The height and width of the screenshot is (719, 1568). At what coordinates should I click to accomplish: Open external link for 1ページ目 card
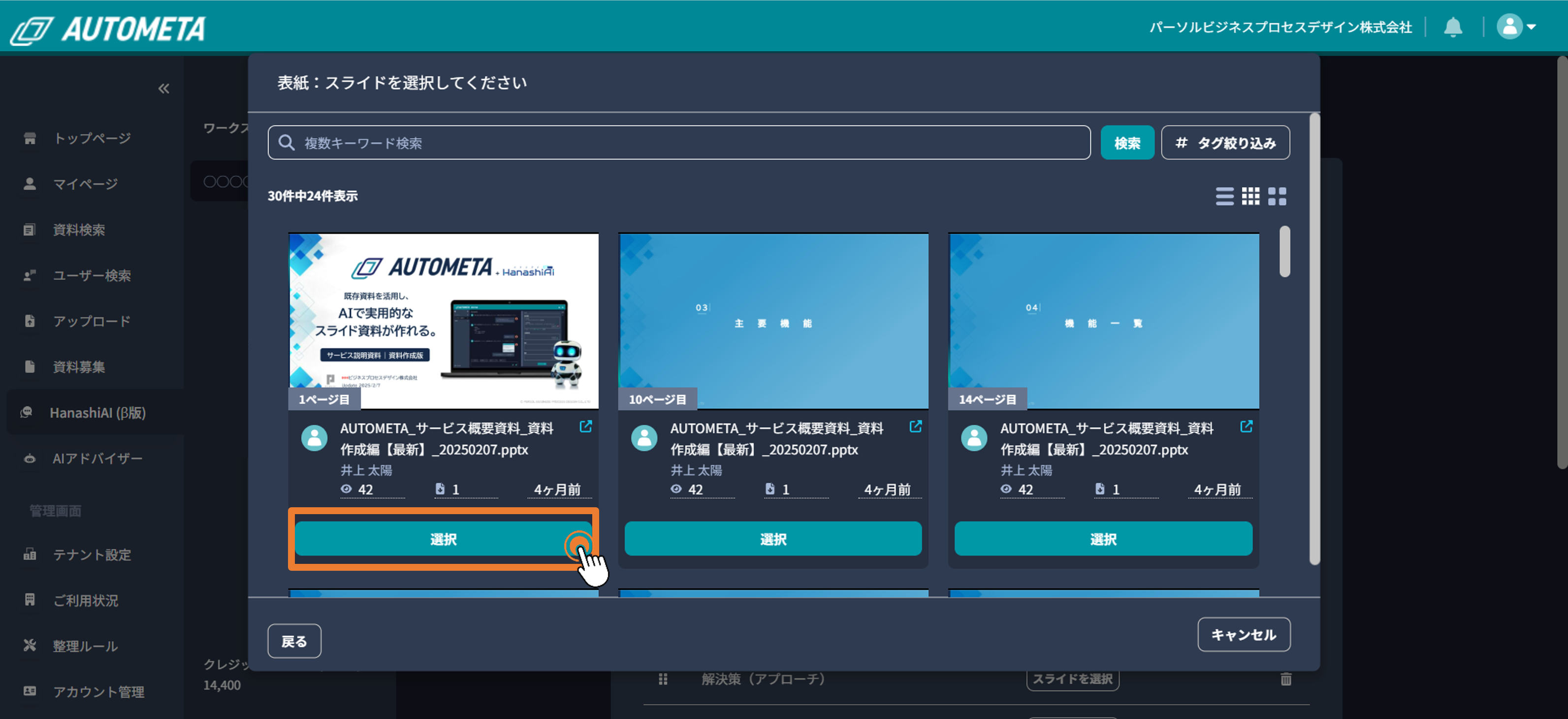pos(585,427)
